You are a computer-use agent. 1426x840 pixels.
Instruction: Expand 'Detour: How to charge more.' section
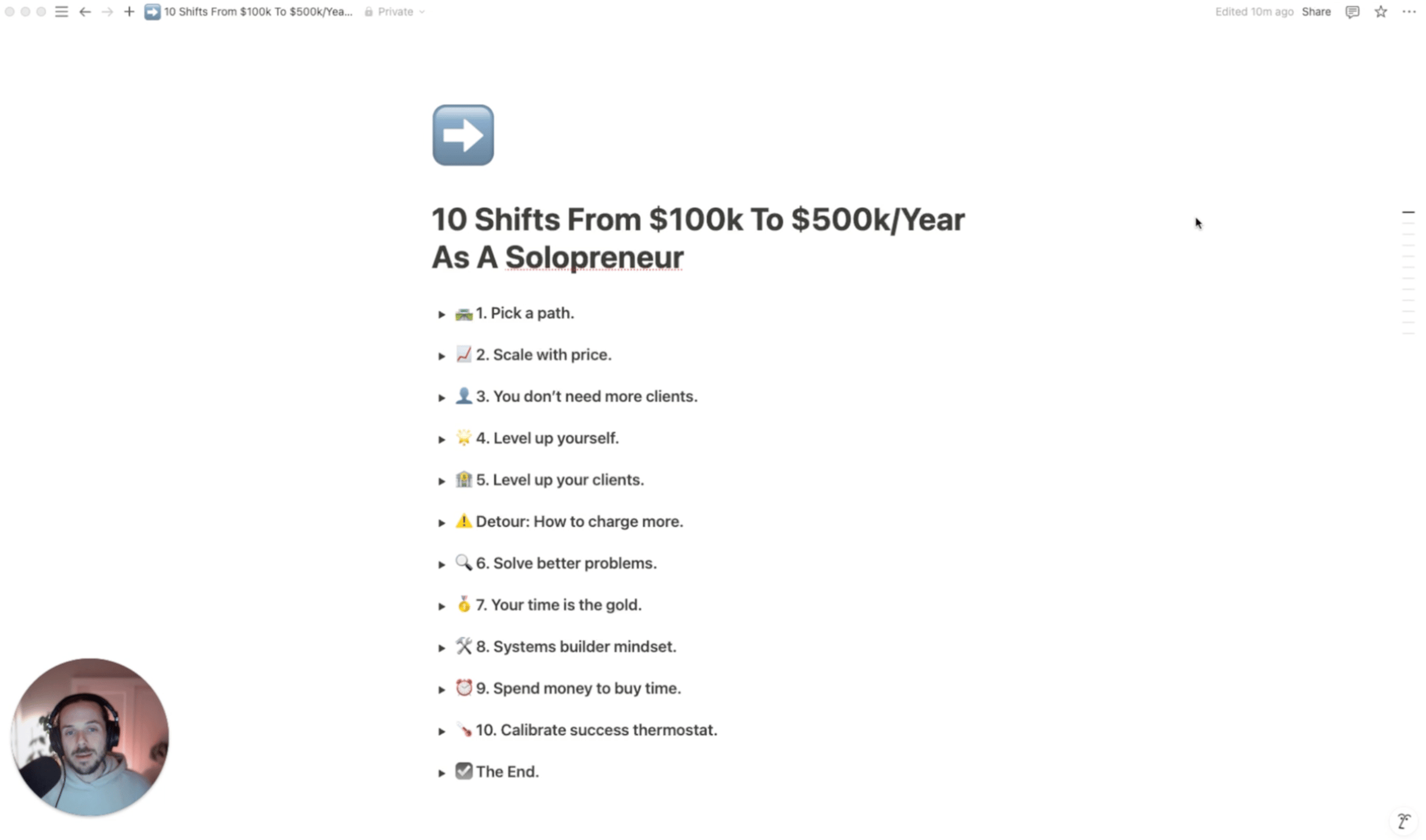click(441, 523)
